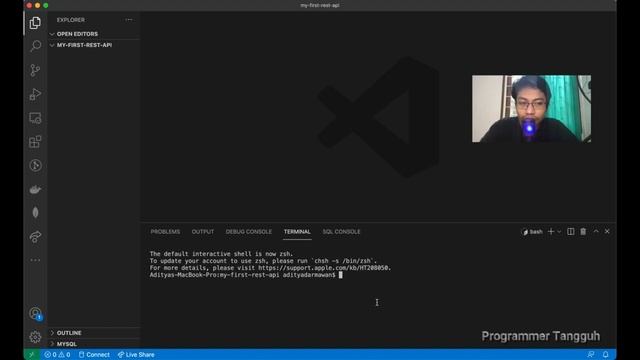Open the Live Share arrow icon in activity bar
The image size is (640, 360).
35,237
